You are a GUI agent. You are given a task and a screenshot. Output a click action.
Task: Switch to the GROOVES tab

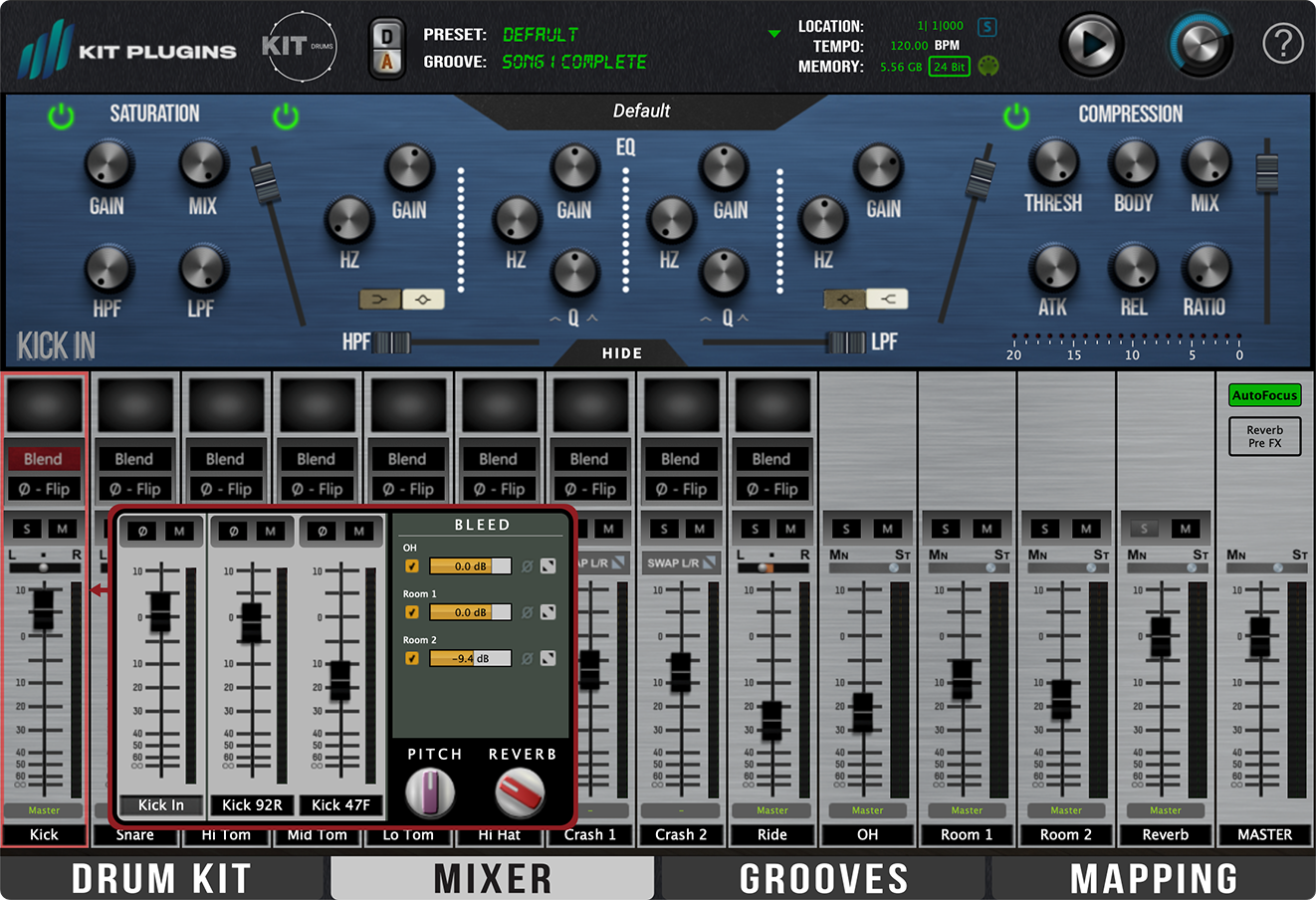[824, 878]
